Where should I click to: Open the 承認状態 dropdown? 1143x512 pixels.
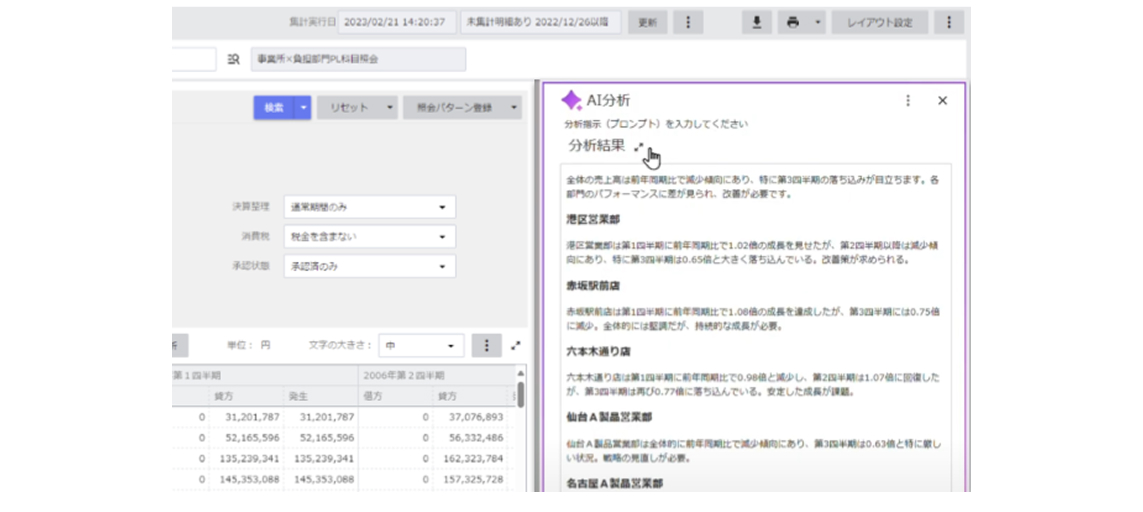click(370, 266)
